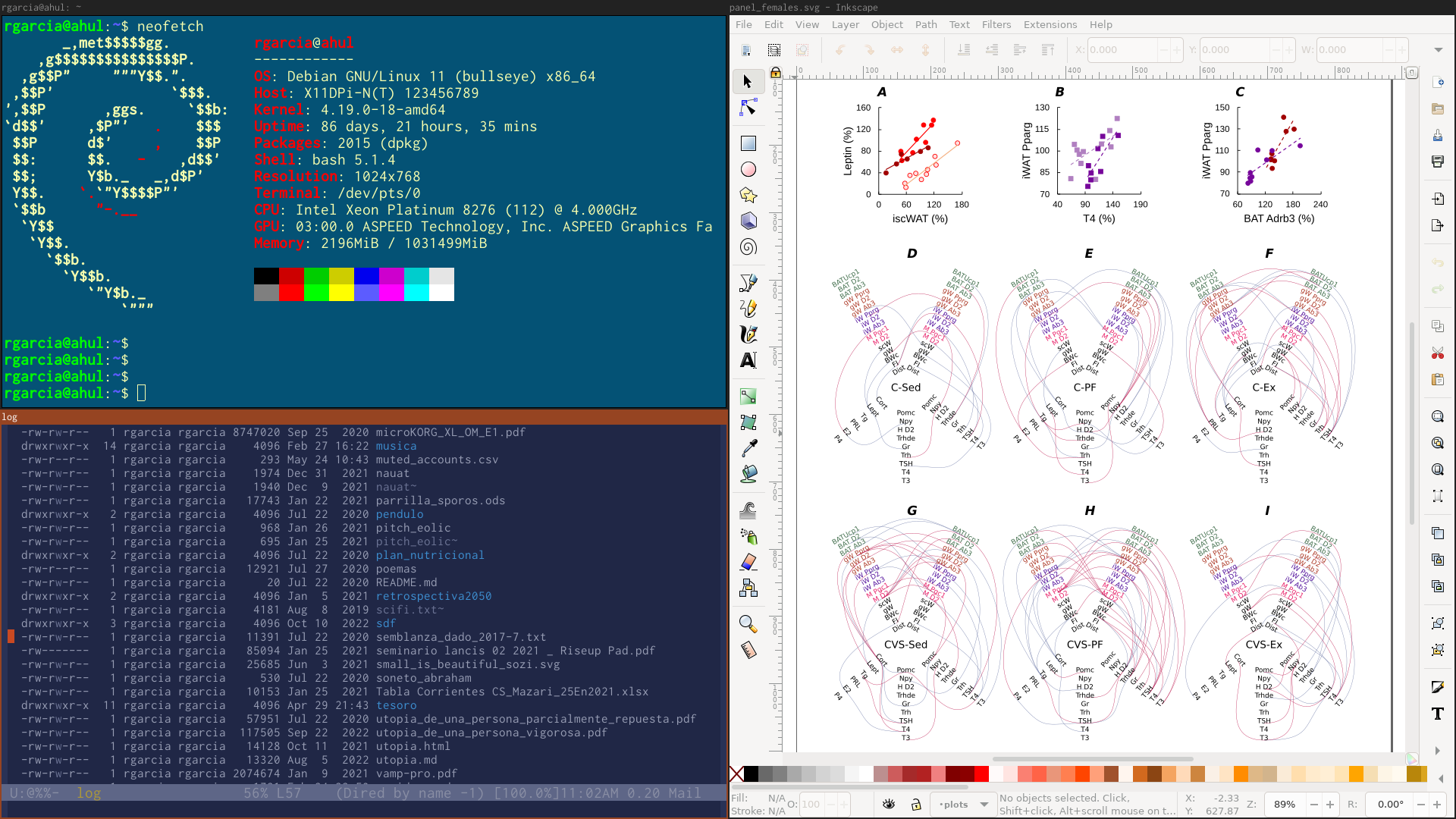Choose the Ellipse tool

point(748,169)
